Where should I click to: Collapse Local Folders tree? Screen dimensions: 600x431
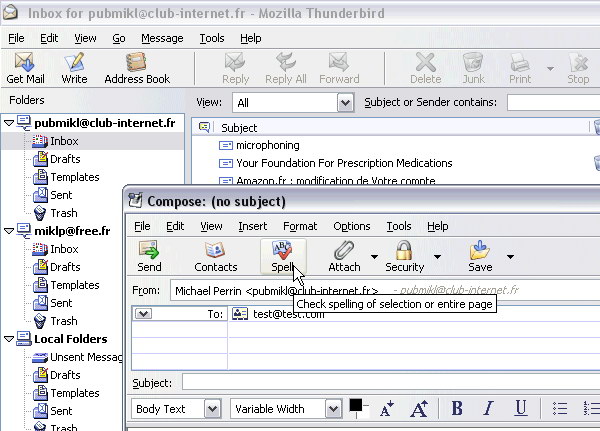click(x=8, y=339)
